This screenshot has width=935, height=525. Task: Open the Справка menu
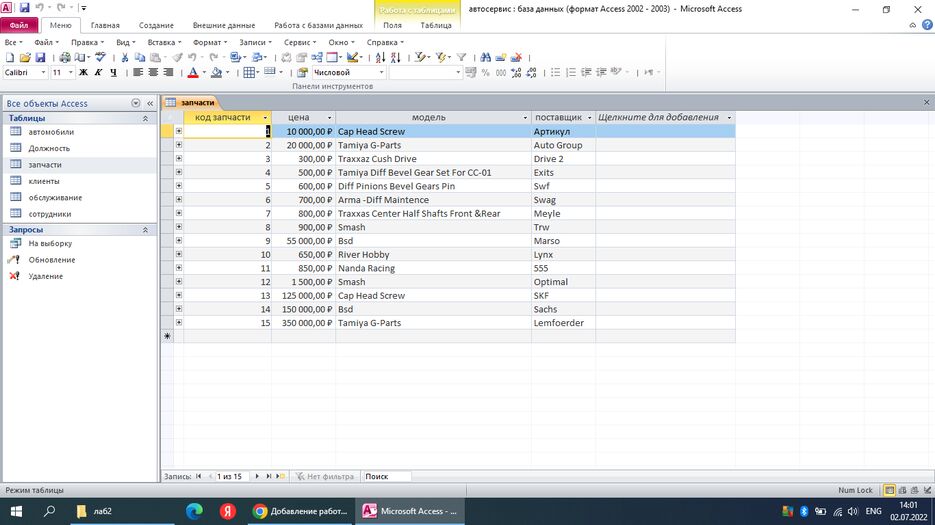coord(385,42)
